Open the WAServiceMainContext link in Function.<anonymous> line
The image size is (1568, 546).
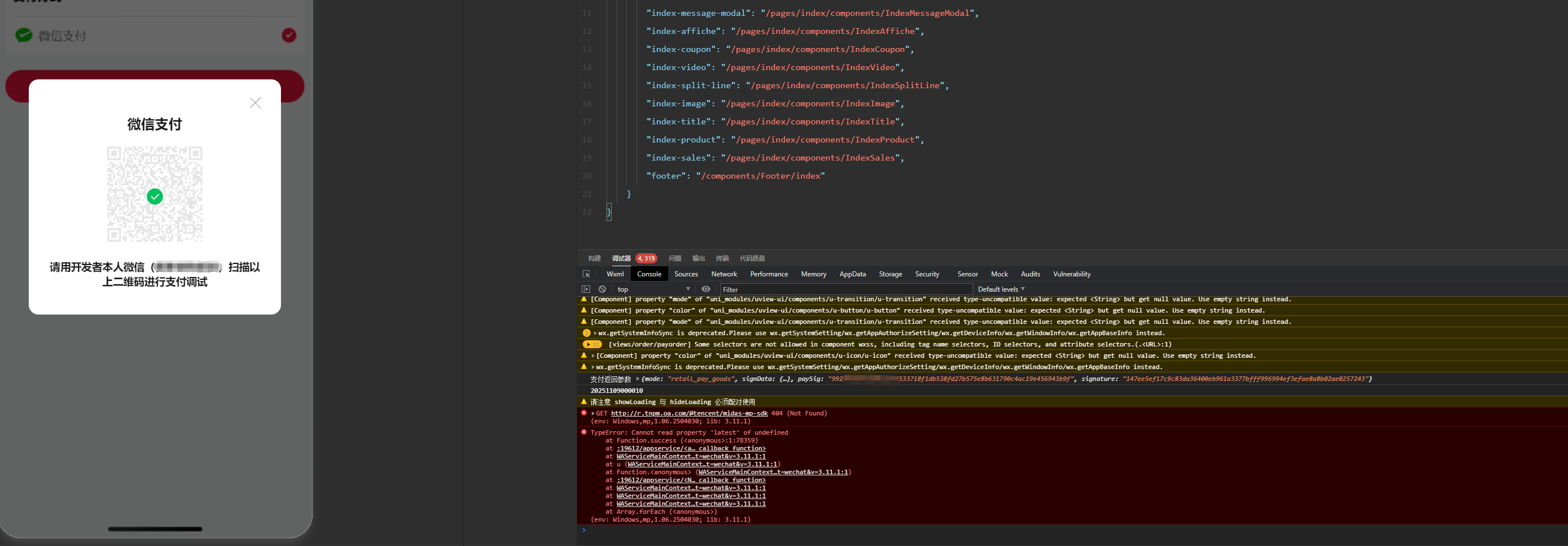click(773, 473)
